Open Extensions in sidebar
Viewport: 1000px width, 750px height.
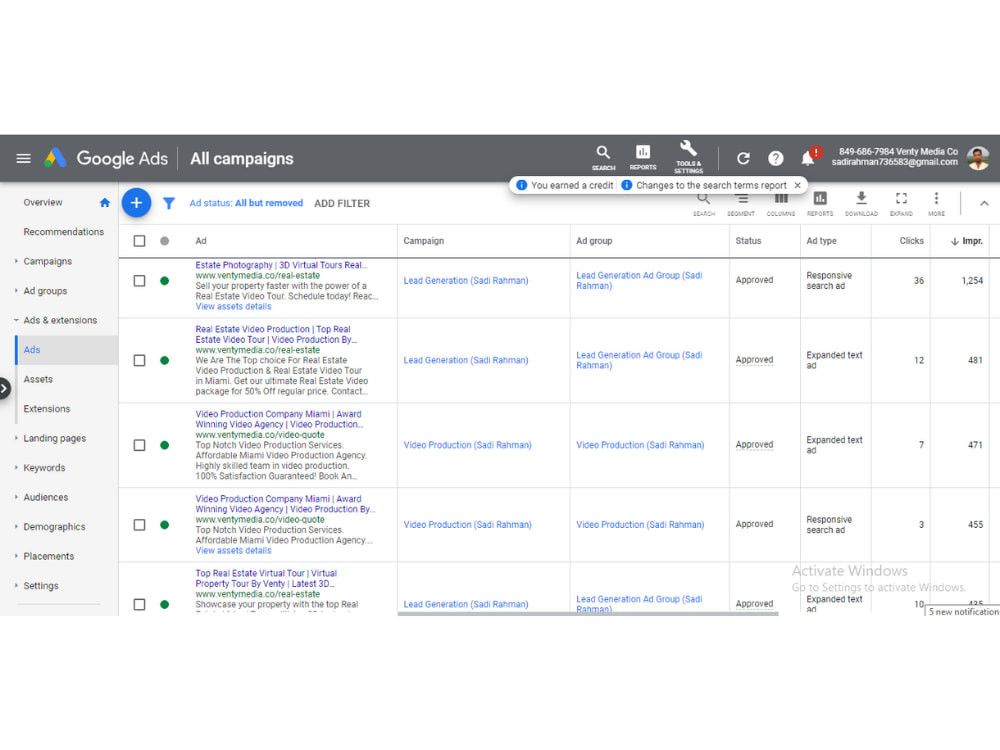click(x=47, y=409)
